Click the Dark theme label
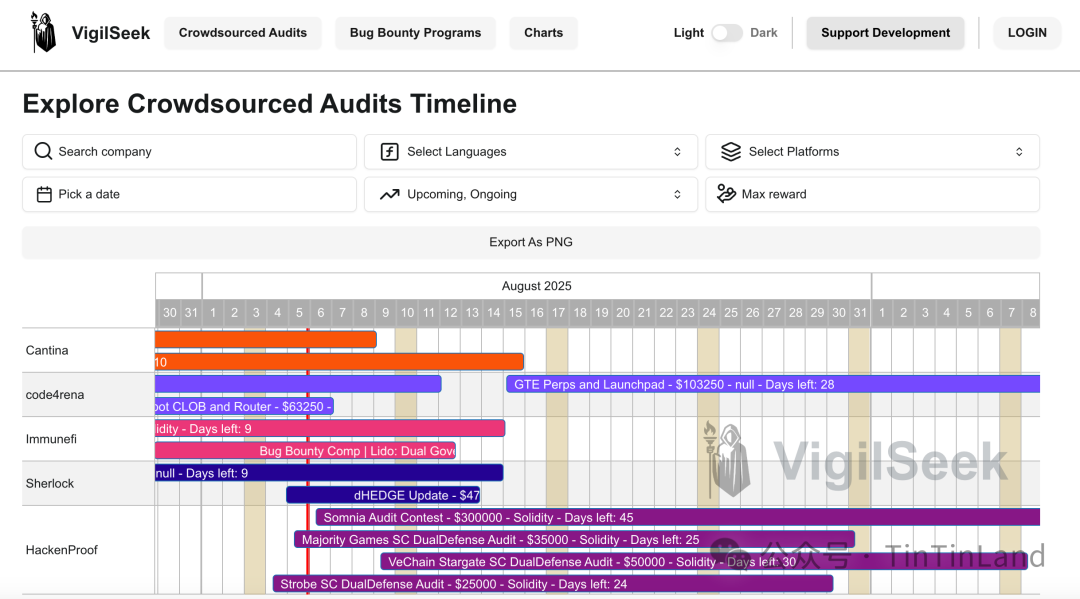 click(x=763, y=32)
